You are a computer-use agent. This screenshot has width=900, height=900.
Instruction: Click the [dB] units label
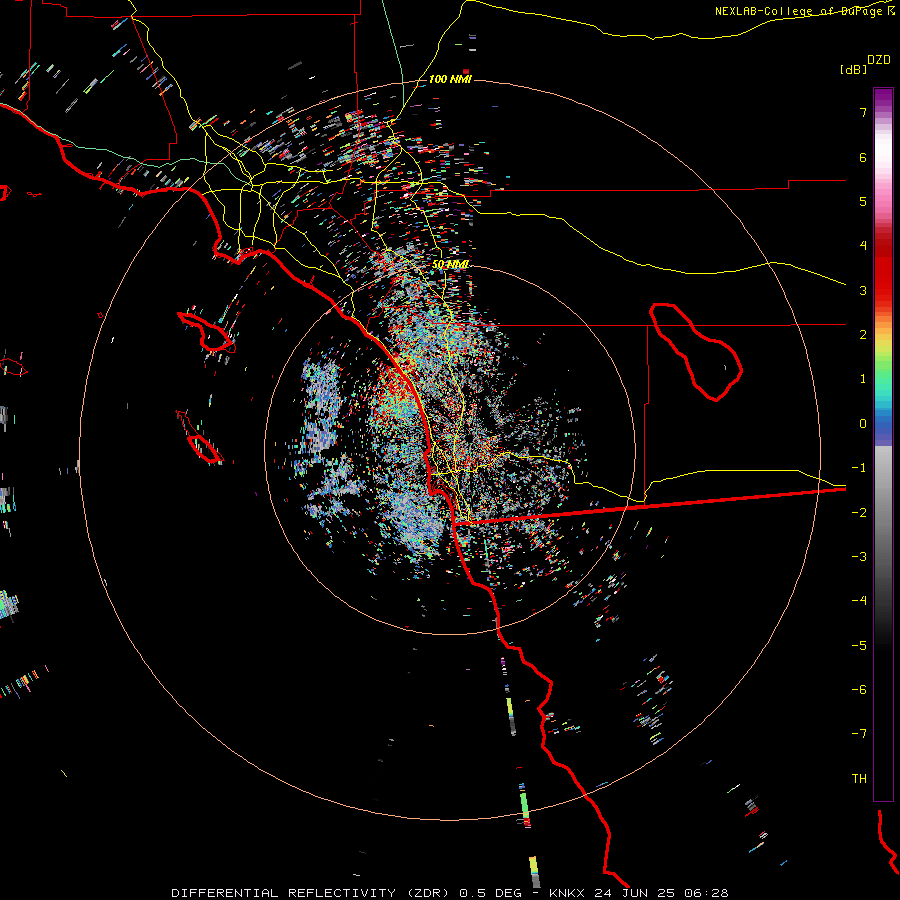[x=854, y=69]
